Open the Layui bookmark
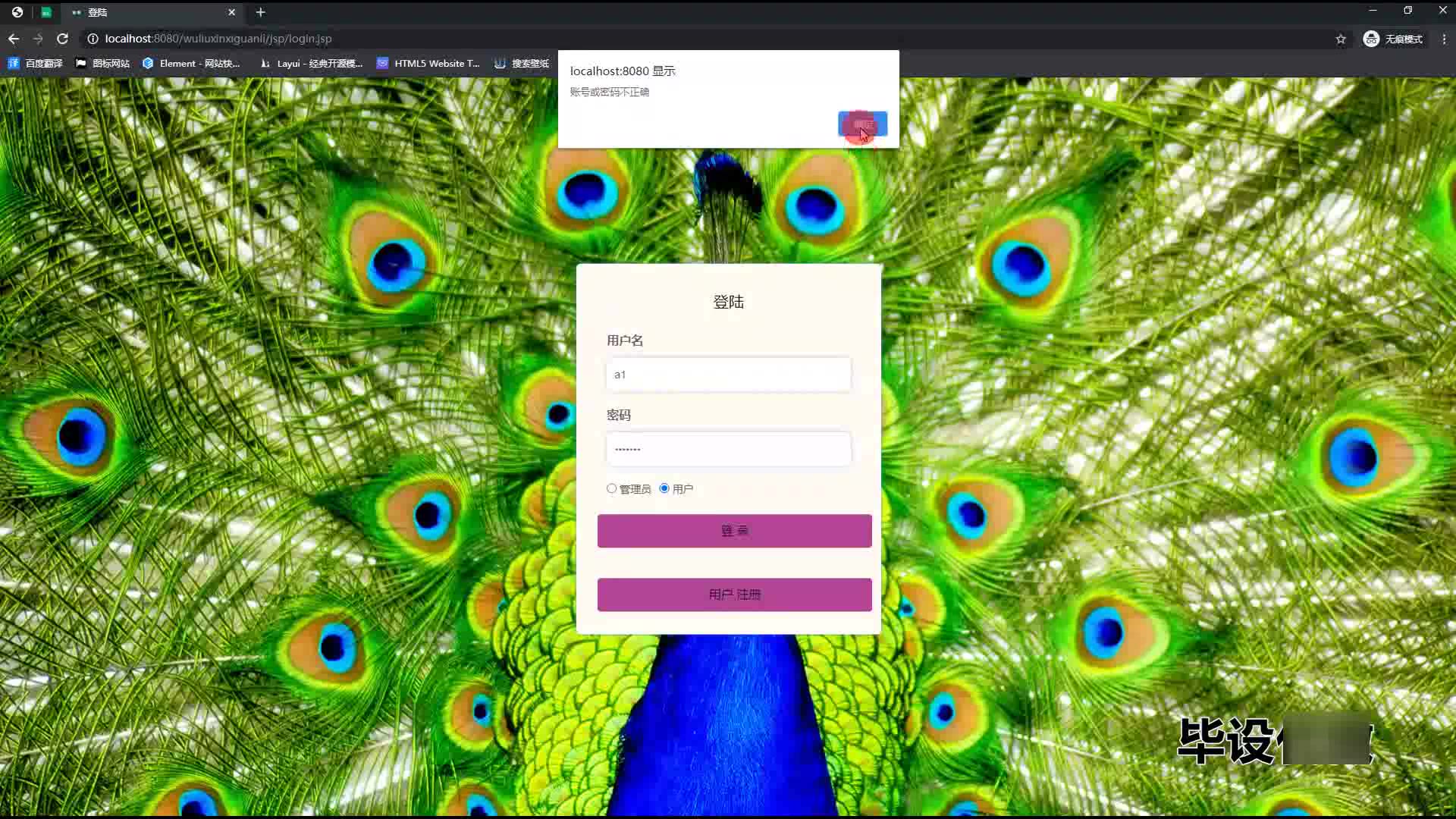This screenshot has height=819, width=1456. [311, 64]
